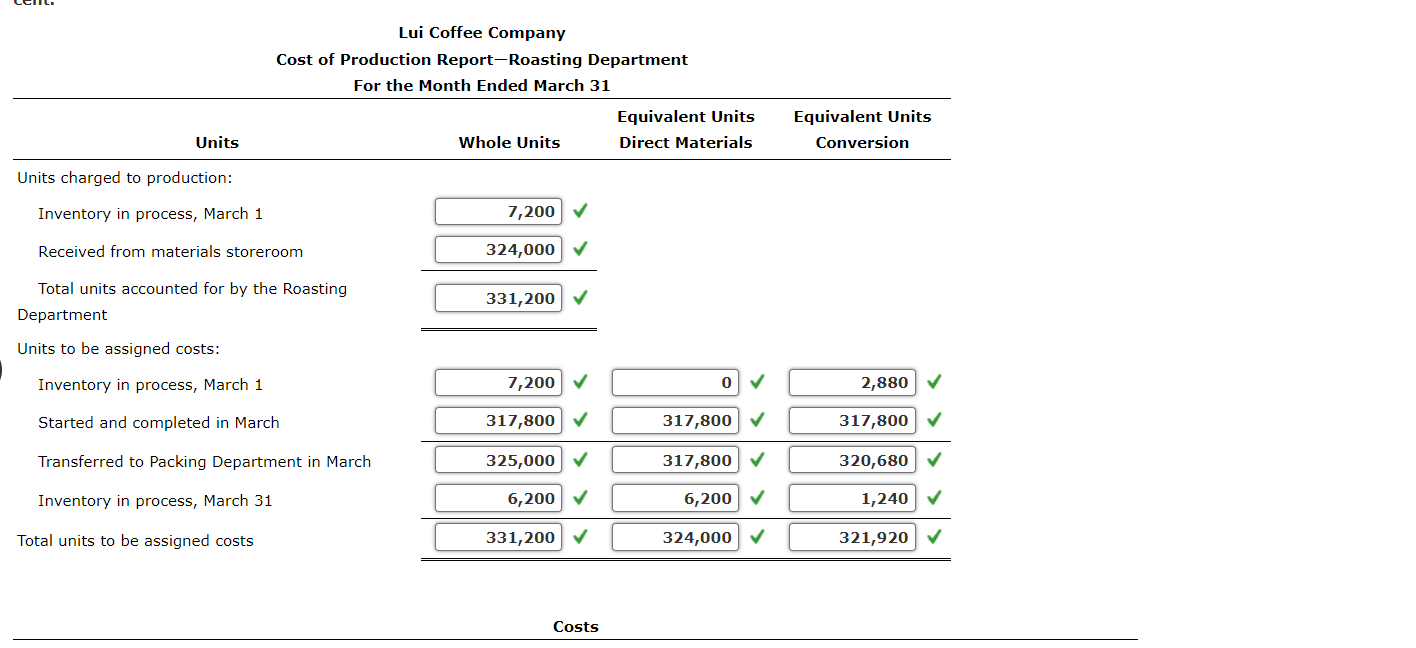Click Transferred to Packing Whole Units 325,000 field
This screenshot has height=648, width=1416.
[498, 460]
